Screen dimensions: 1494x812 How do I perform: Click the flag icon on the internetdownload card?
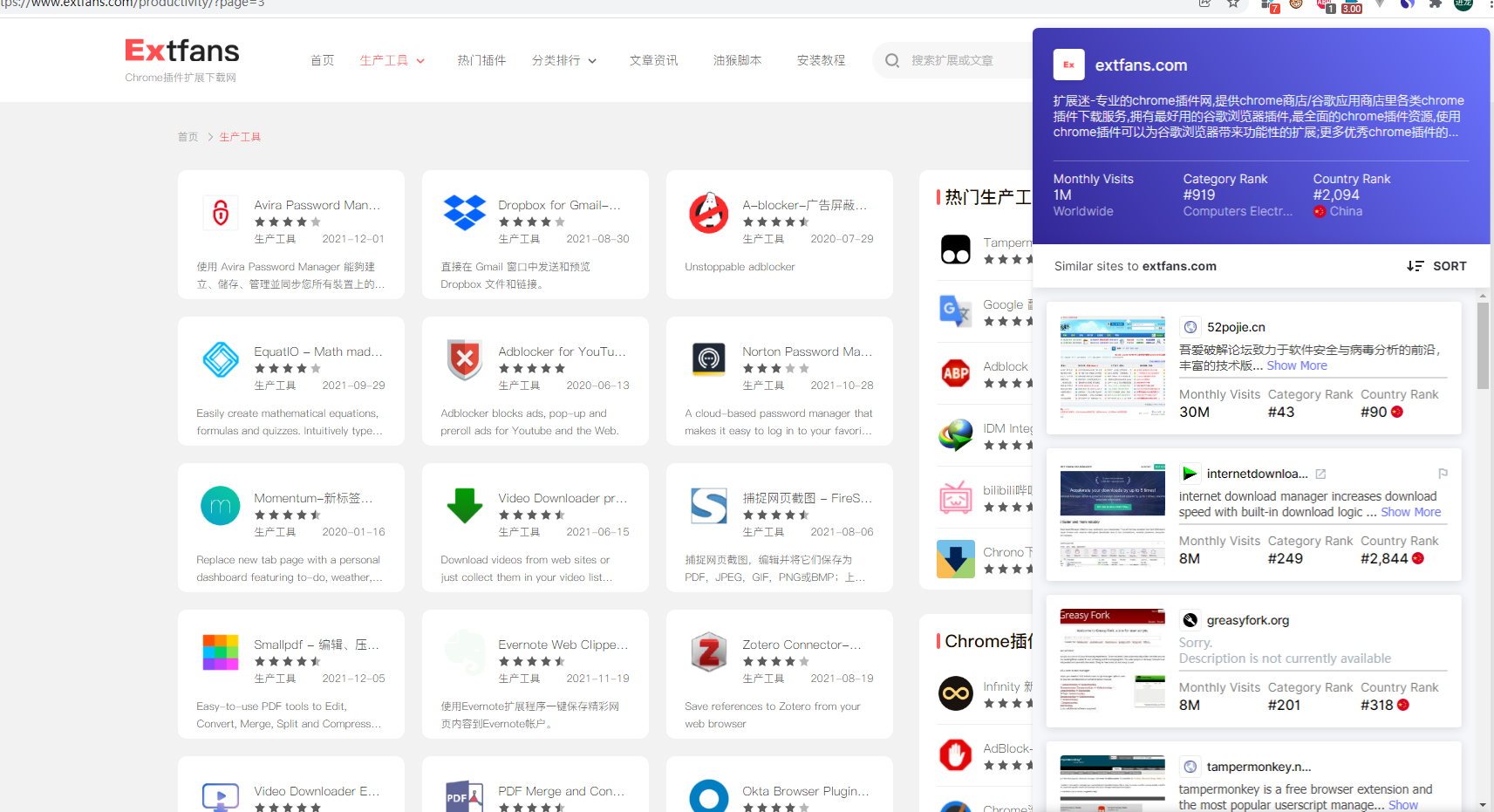pyautogui.click(x=1443, y=474)
